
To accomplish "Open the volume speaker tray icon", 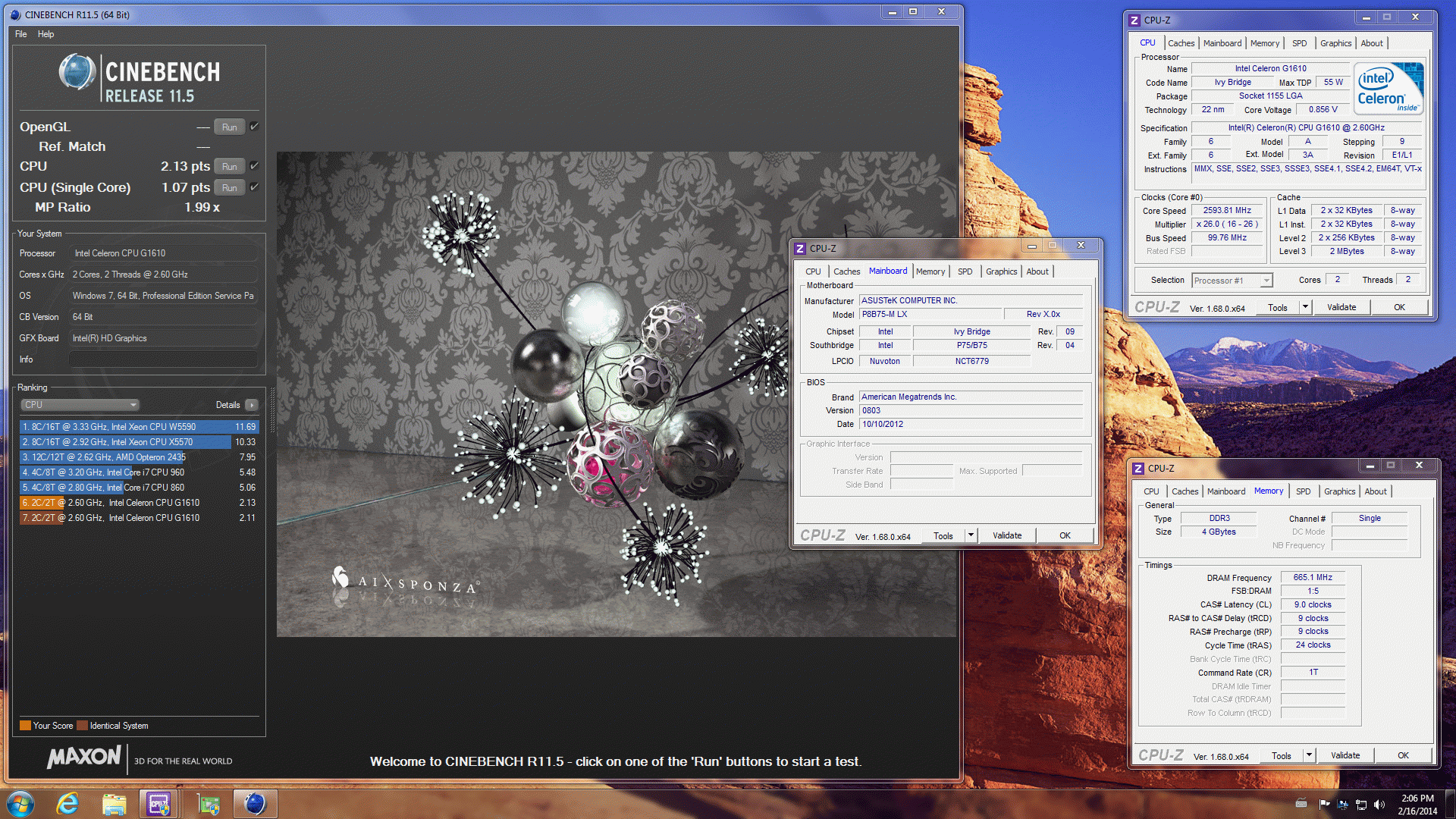I will click(x=1379, y=805).
